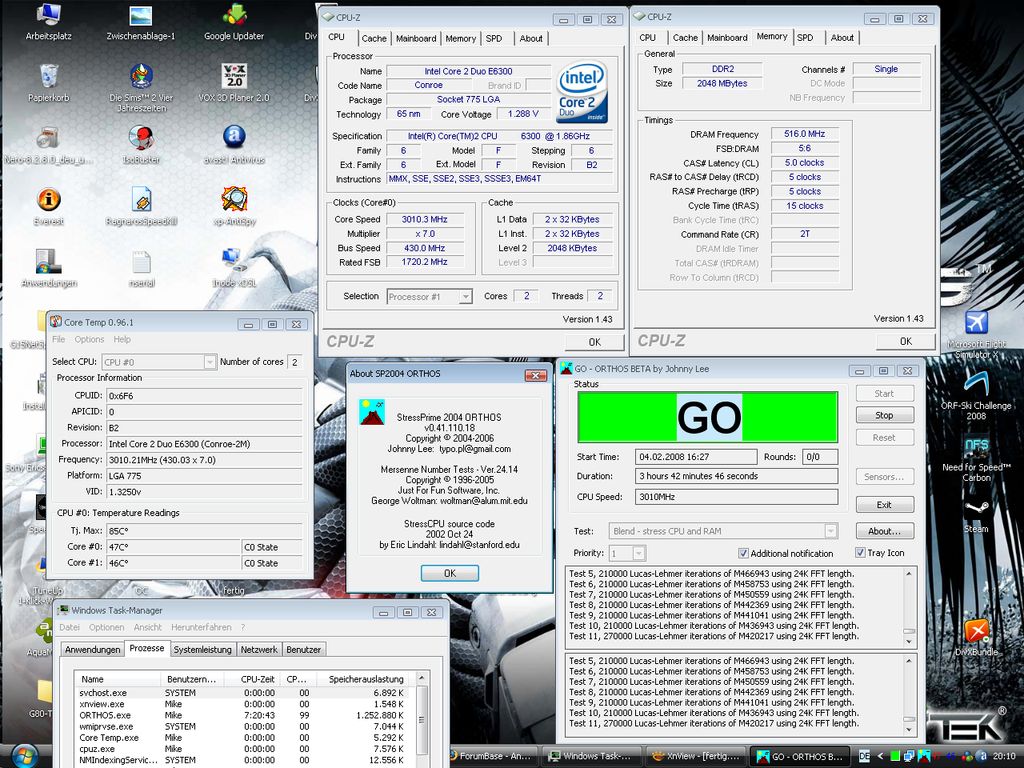Close the About SP2004 ORTHOS dialog
Screen dimensions: 1024x768
[536, 376]
